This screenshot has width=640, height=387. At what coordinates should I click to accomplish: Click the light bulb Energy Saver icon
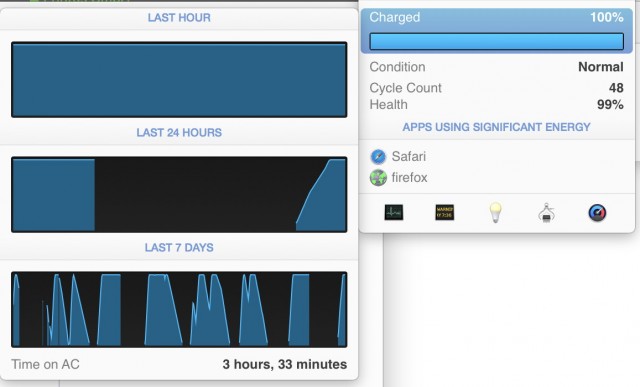coord(496,212)
